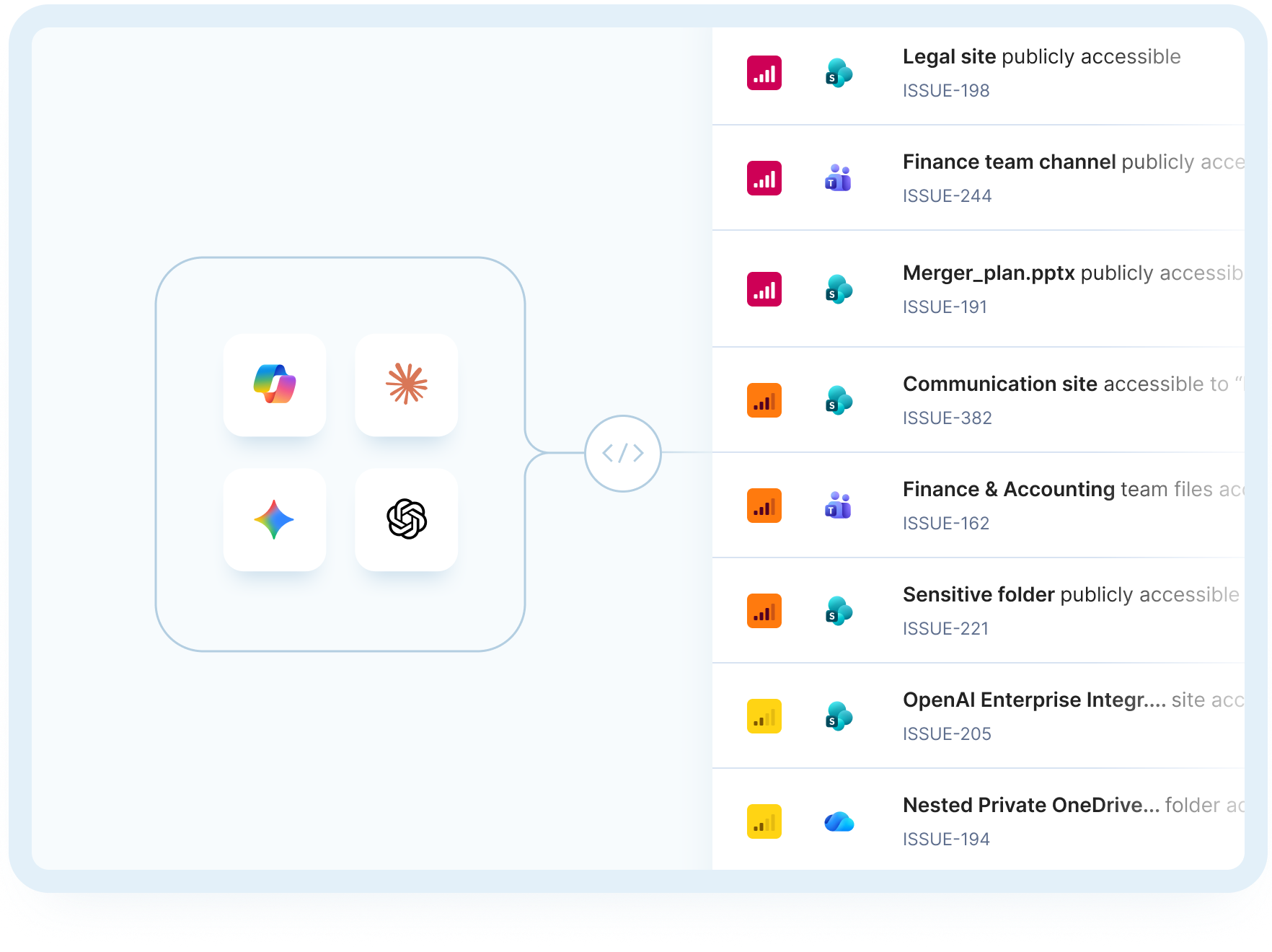Image resolution: width=1272 pixels, height=952 pixels.
Task: Click the Teams icon beside Finance team channel
Action: pyautogui.click(x=839, y=178)
